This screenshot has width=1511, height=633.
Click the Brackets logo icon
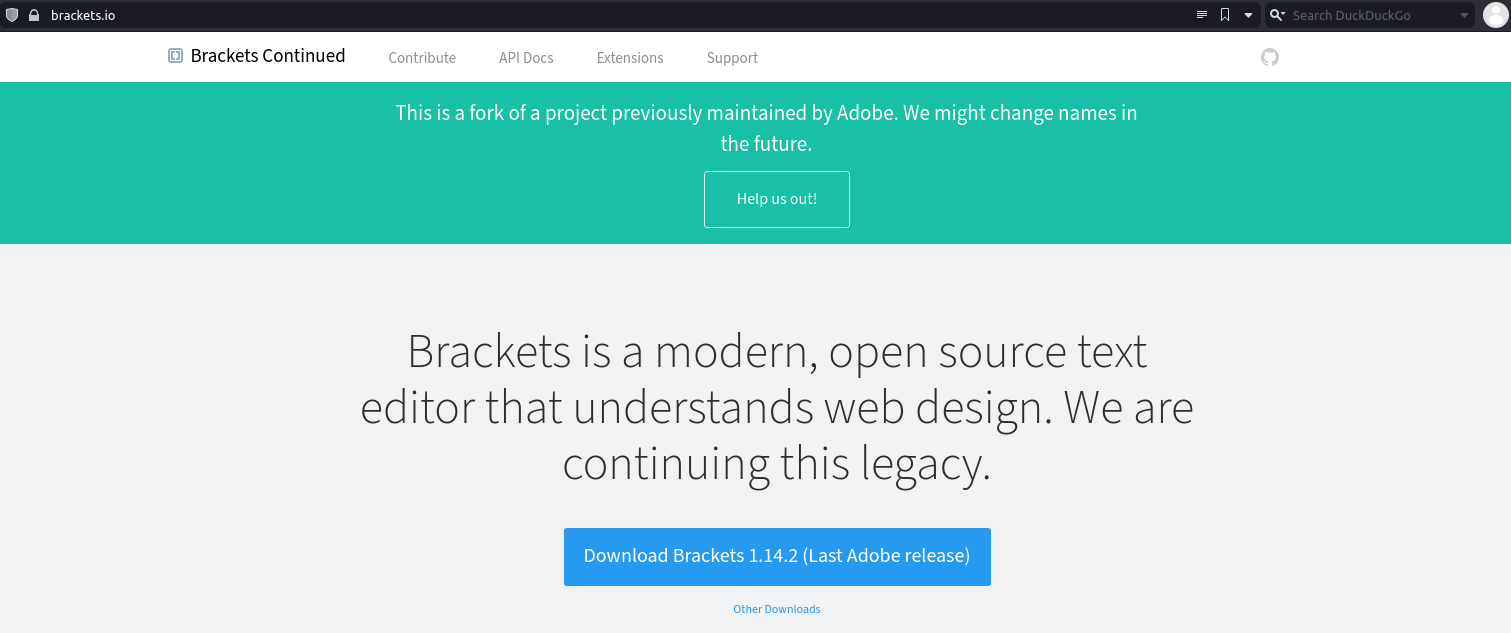pos(175,56)
